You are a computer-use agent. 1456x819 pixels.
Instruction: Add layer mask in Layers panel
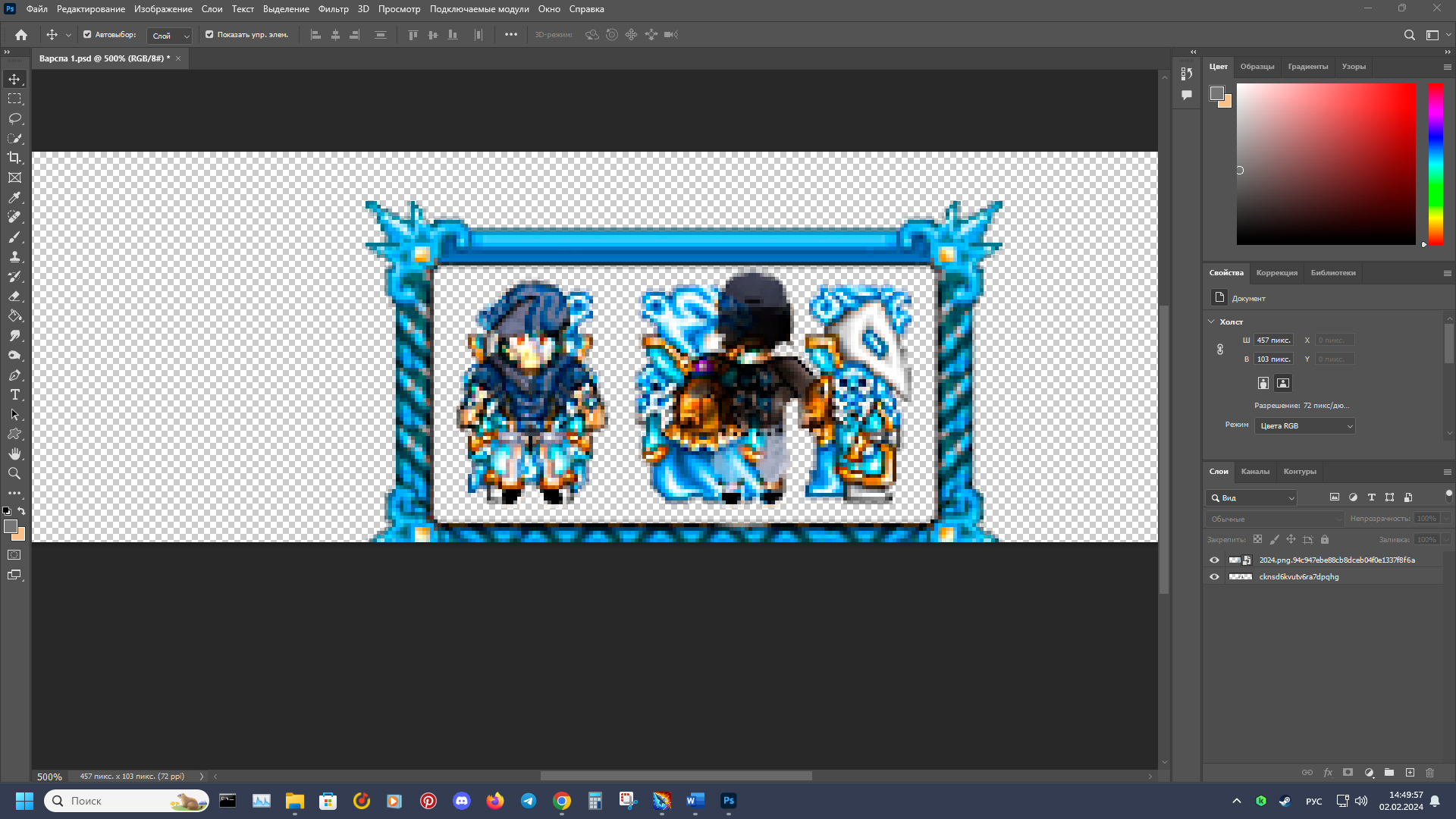[1348, 773]
